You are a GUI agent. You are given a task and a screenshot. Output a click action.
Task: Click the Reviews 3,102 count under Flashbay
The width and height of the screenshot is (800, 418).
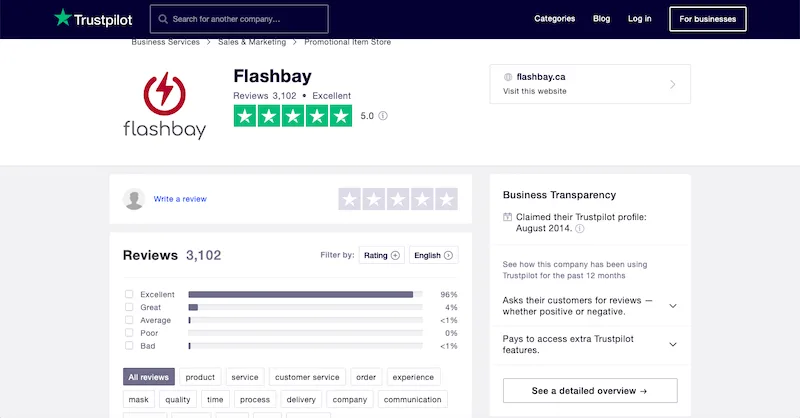pos(264,95)
